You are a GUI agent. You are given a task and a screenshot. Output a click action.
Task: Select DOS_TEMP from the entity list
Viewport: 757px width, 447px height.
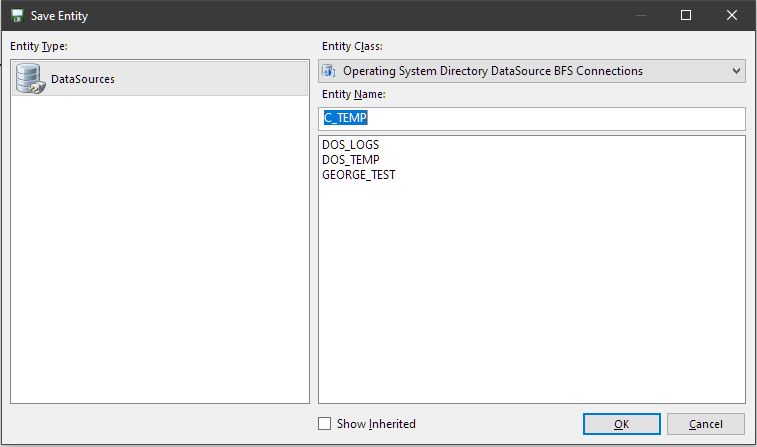pos(350,160)
